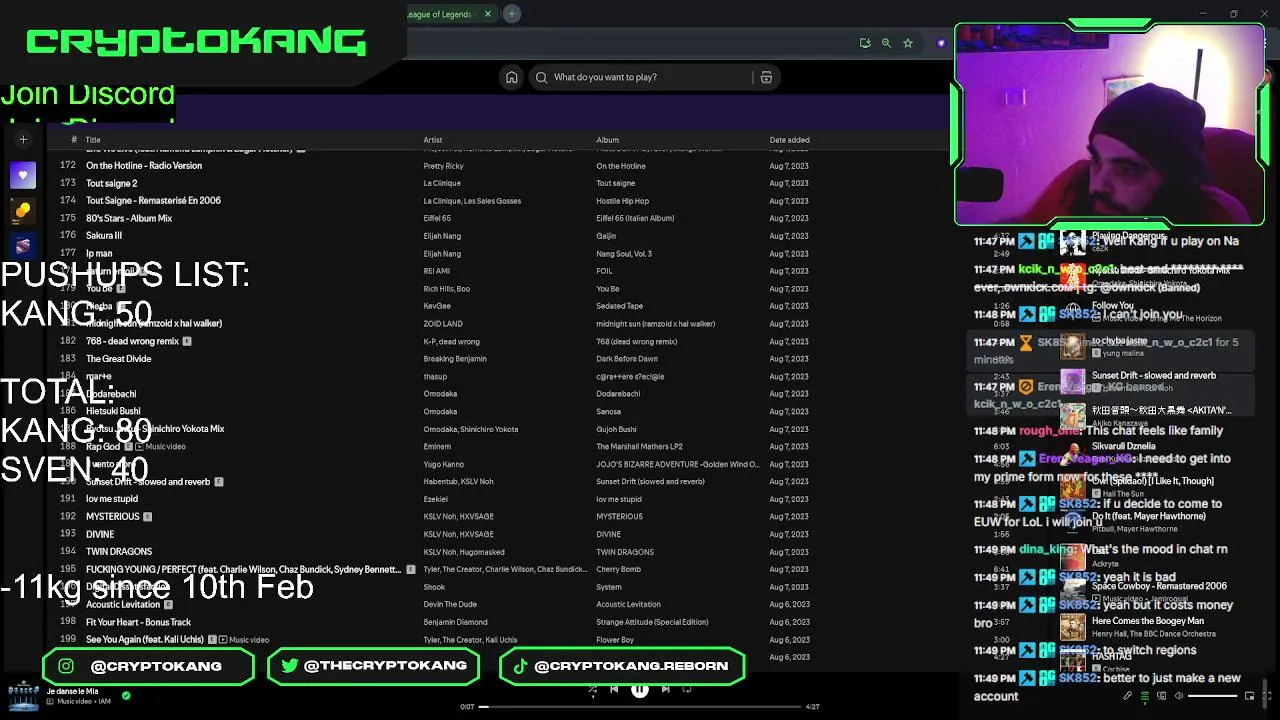Click the magnifier icon in Spotify search box
Viewport: 1280px width, 720px height.
point(542,77)
